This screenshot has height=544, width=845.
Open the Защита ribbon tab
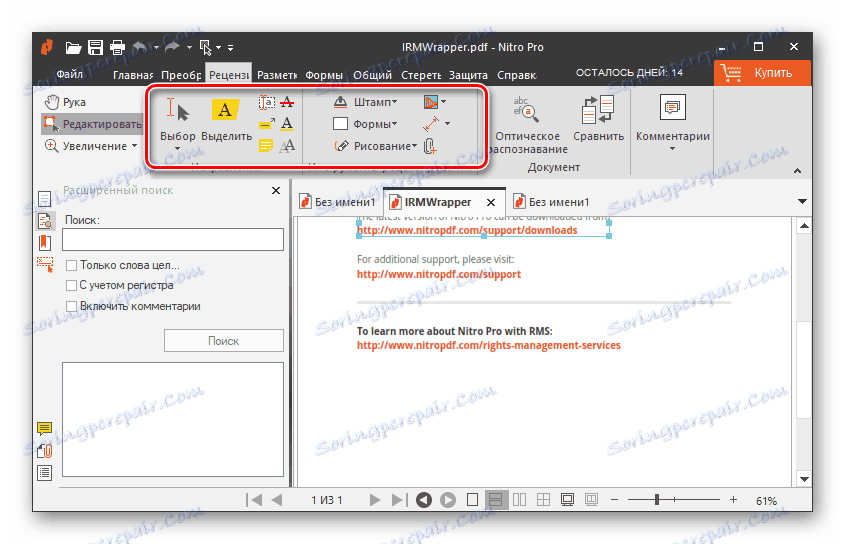click(468, 75)
